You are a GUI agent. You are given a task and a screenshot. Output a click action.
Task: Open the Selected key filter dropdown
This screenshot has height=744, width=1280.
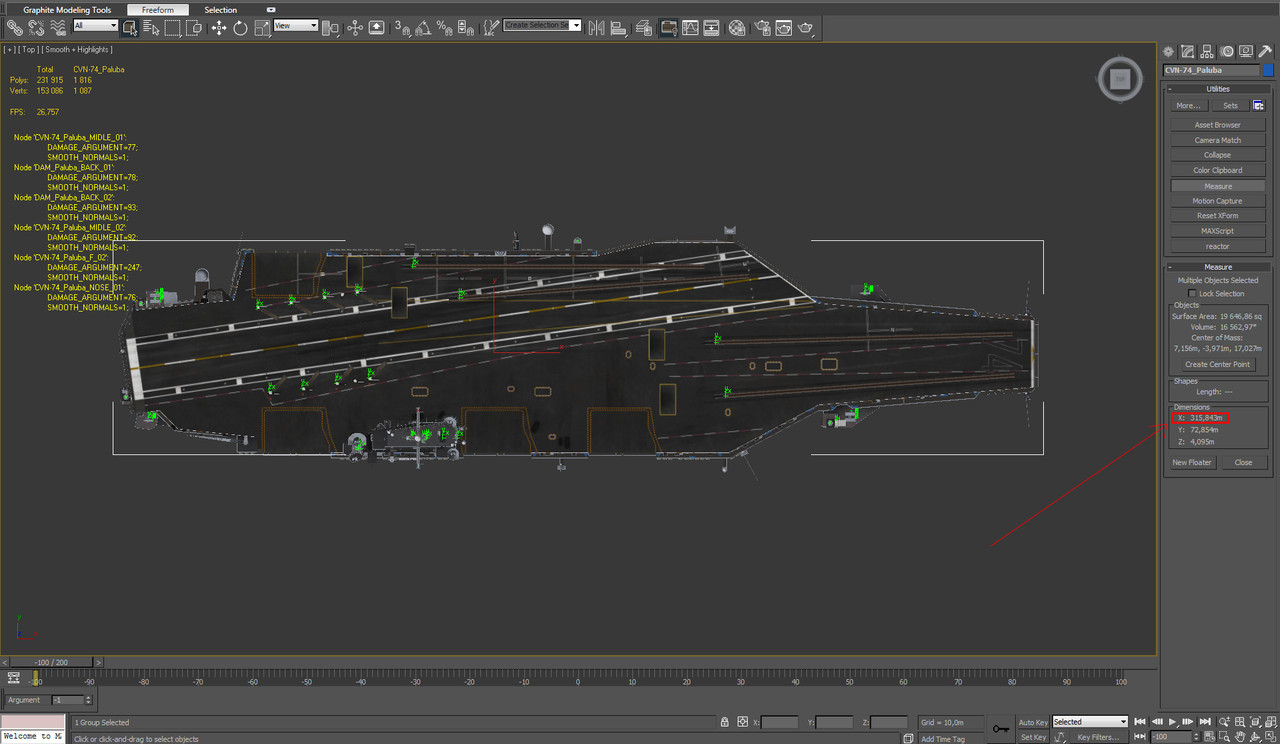[x=1089, y=721]
